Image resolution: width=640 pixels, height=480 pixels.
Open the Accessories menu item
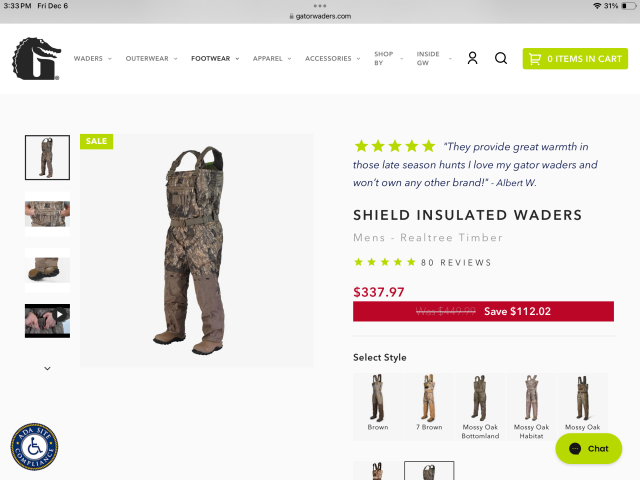333,59
